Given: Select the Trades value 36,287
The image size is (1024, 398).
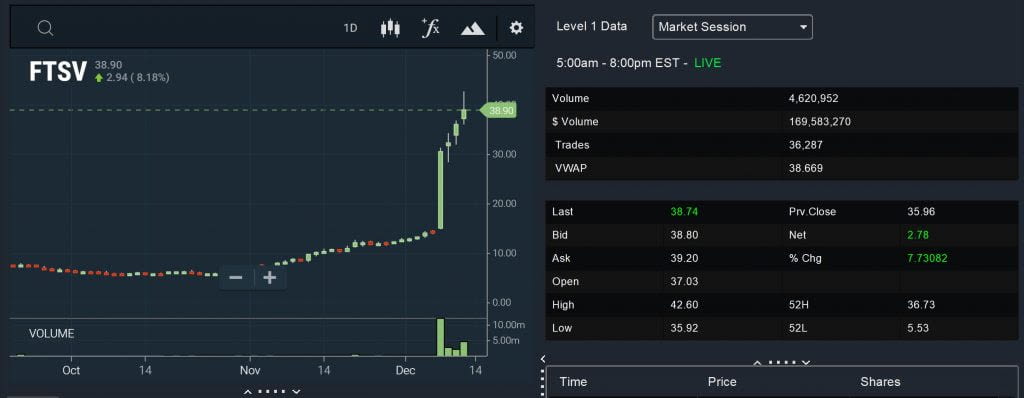Looking at the screenshot, I should [x=806, y=145].
